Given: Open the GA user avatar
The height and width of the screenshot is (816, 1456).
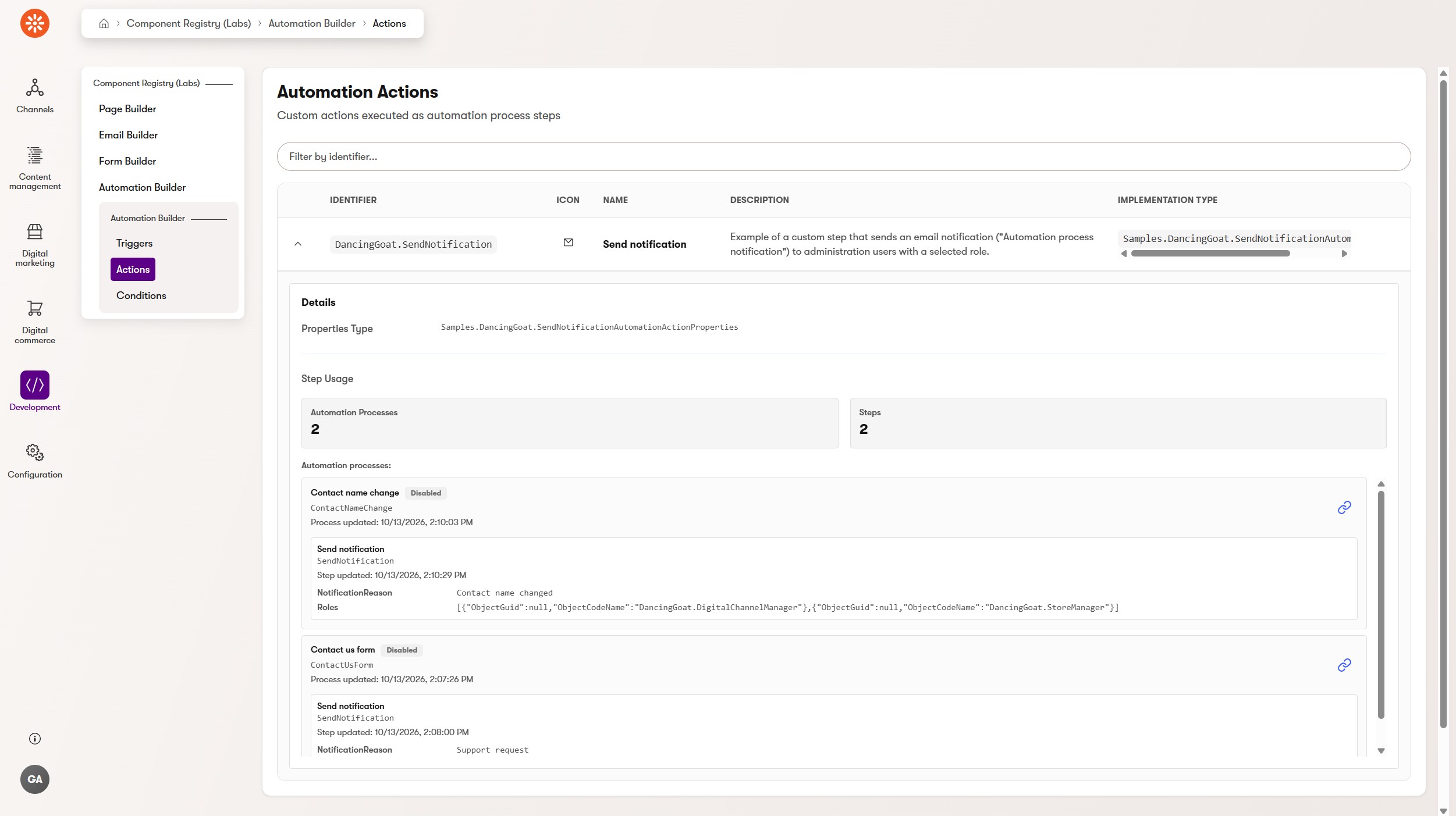Looking at the screenshot, I should coord(35,779).
